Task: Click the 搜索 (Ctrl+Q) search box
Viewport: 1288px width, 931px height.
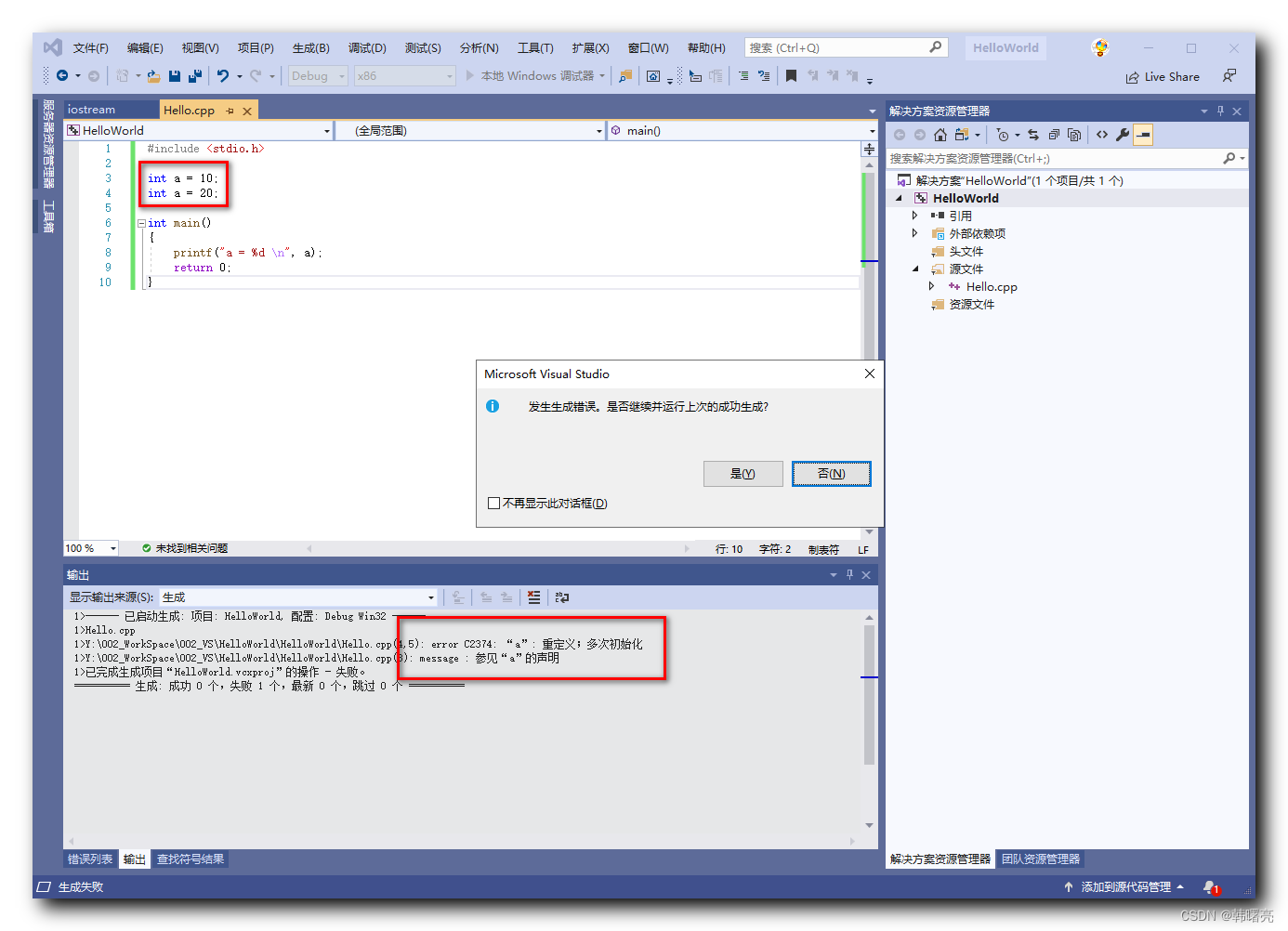Action: 846,47
